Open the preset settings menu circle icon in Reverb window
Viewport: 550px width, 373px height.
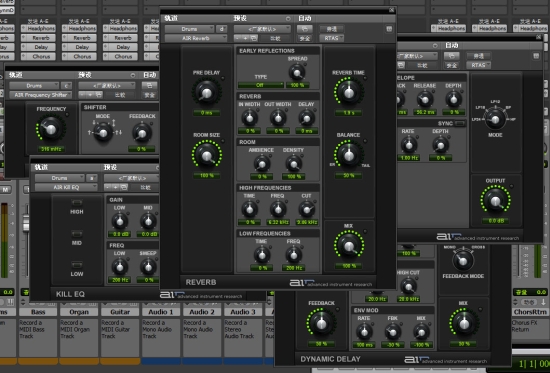coord(288,19)
